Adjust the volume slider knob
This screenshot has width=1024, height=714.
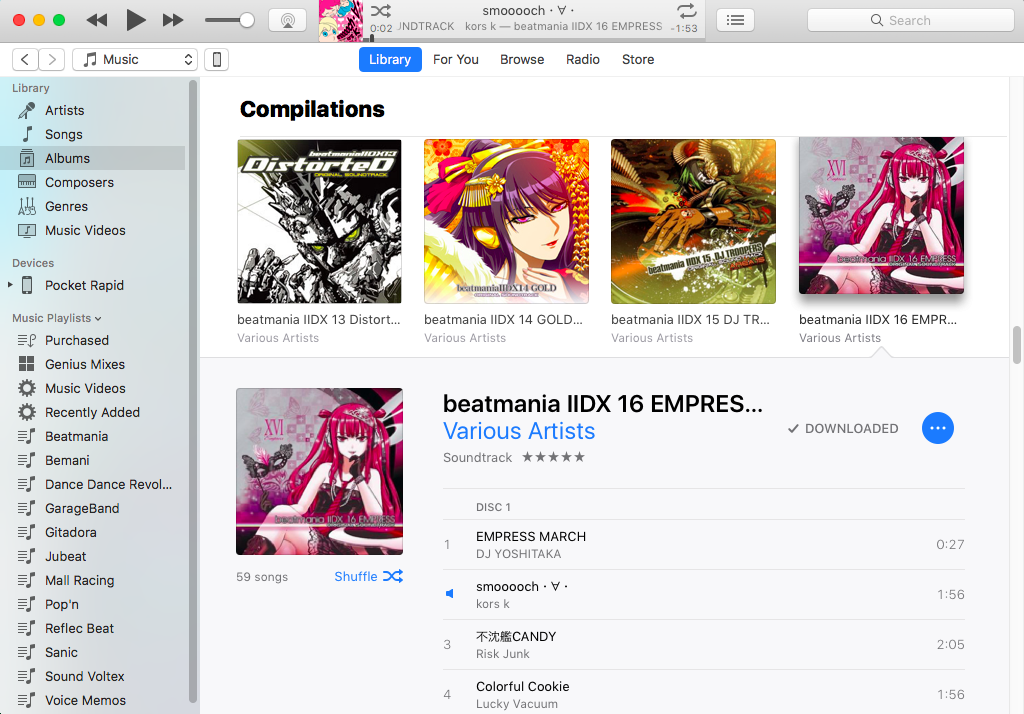[x=247, y=20]
